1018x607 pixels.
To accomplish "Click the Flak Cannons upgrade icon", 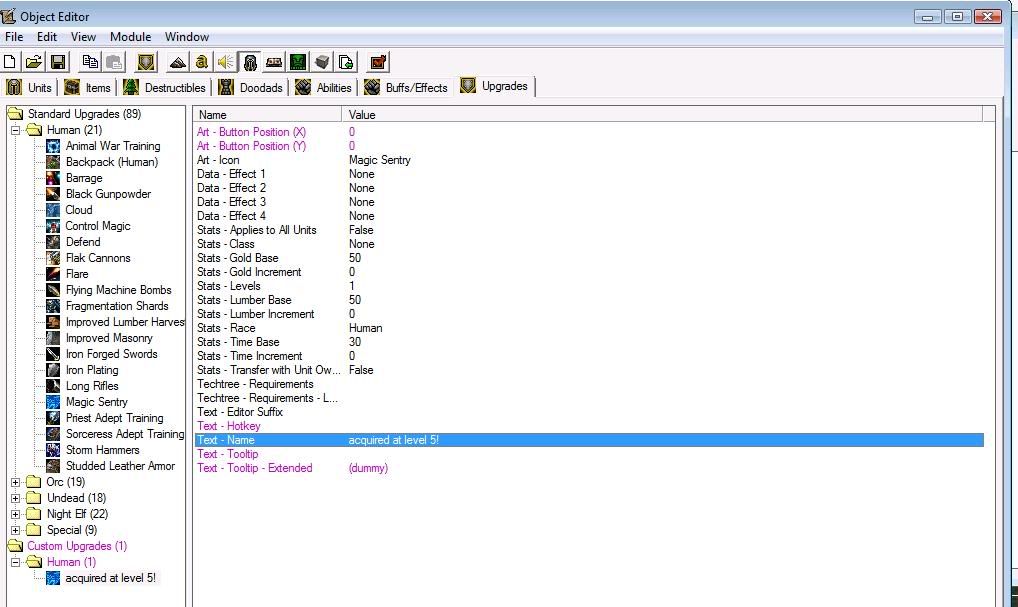I will coord(53,258).
